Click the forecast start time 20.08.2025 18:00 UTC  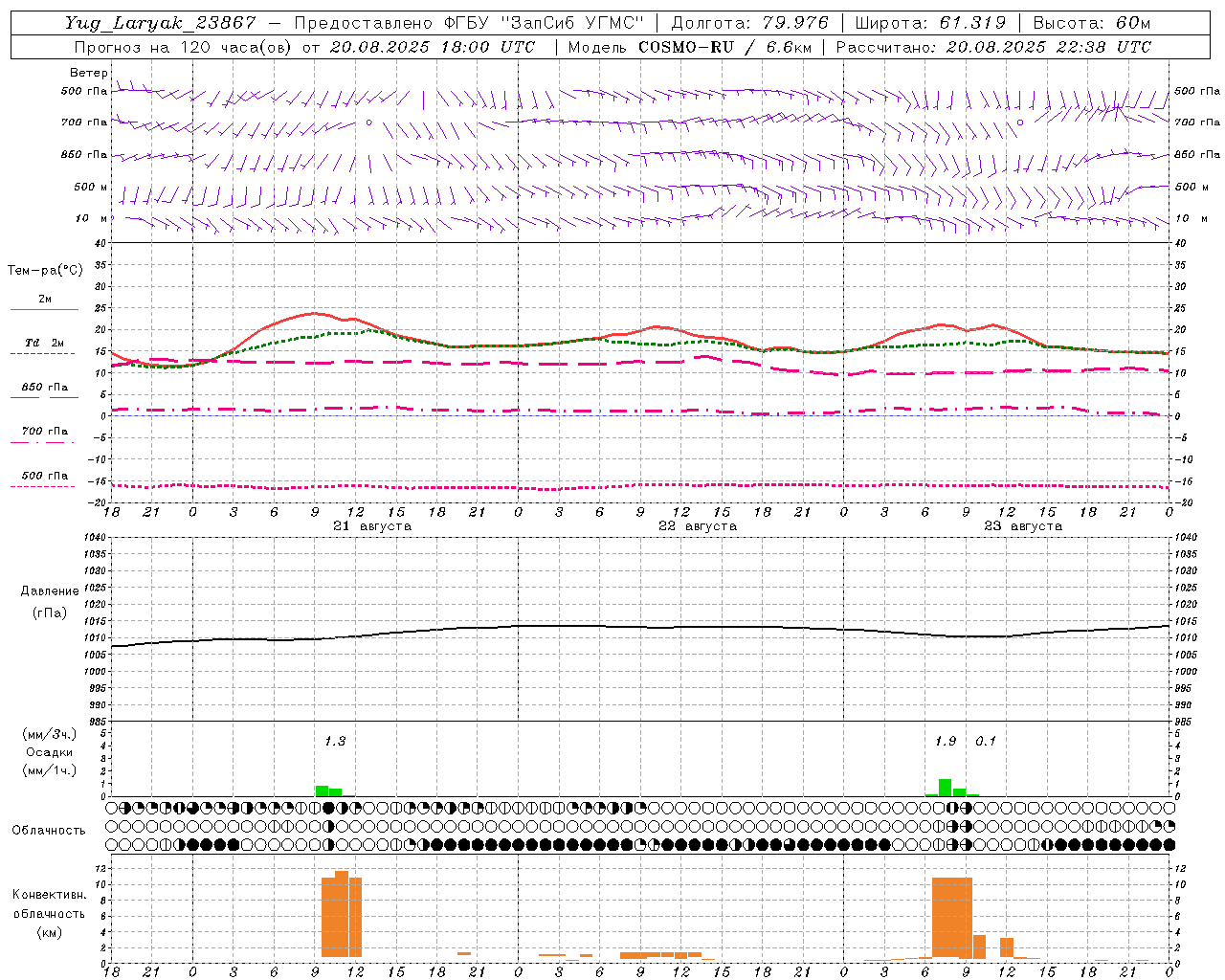coord(433,47)
